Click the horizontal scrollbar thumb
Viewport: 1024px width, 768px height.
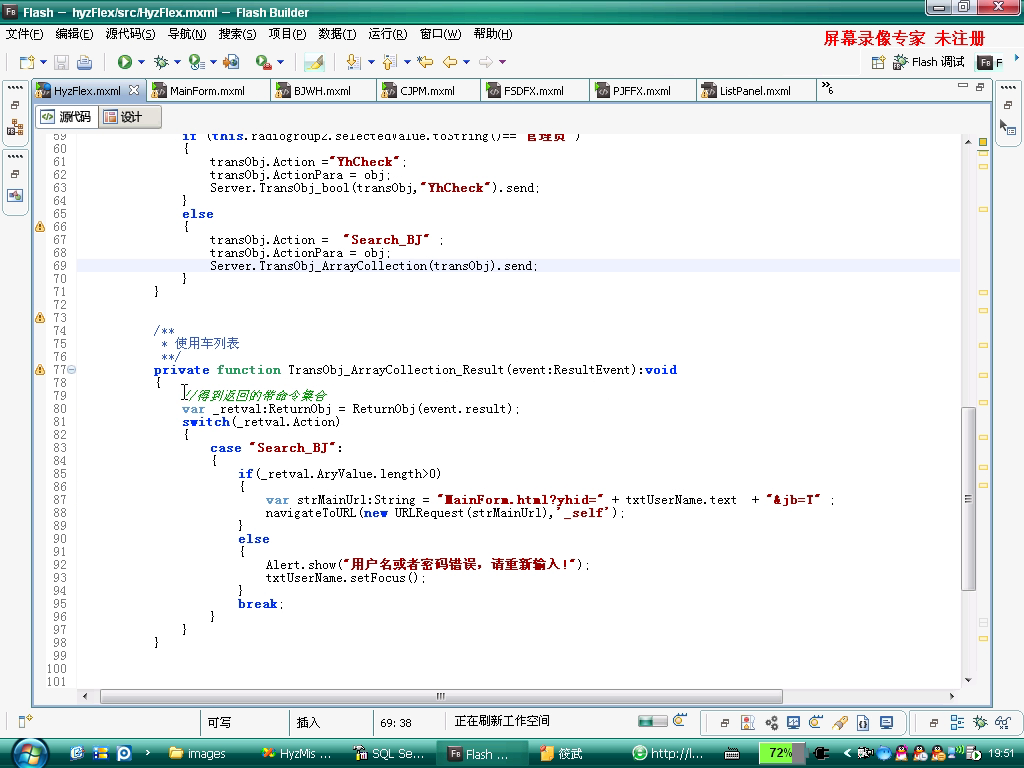tap(441, 696)
